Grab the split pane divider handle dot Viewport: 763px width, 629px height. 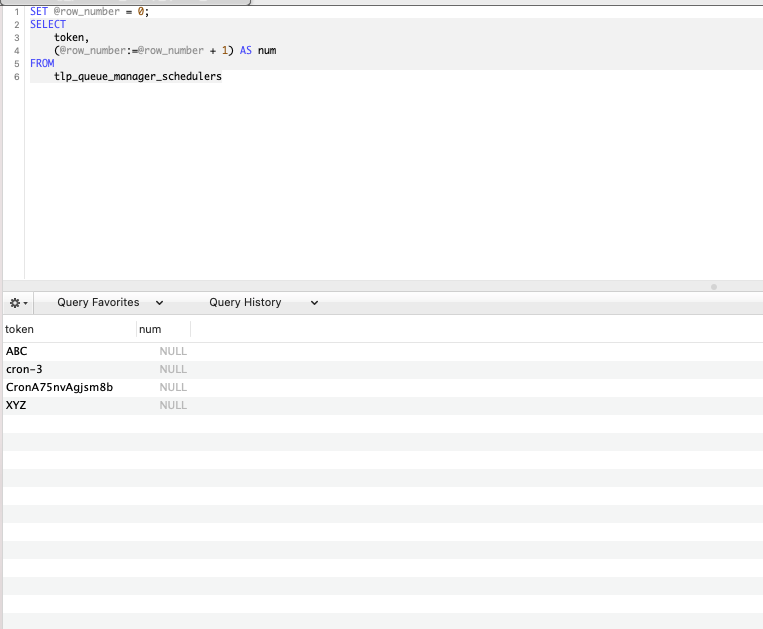714,287
